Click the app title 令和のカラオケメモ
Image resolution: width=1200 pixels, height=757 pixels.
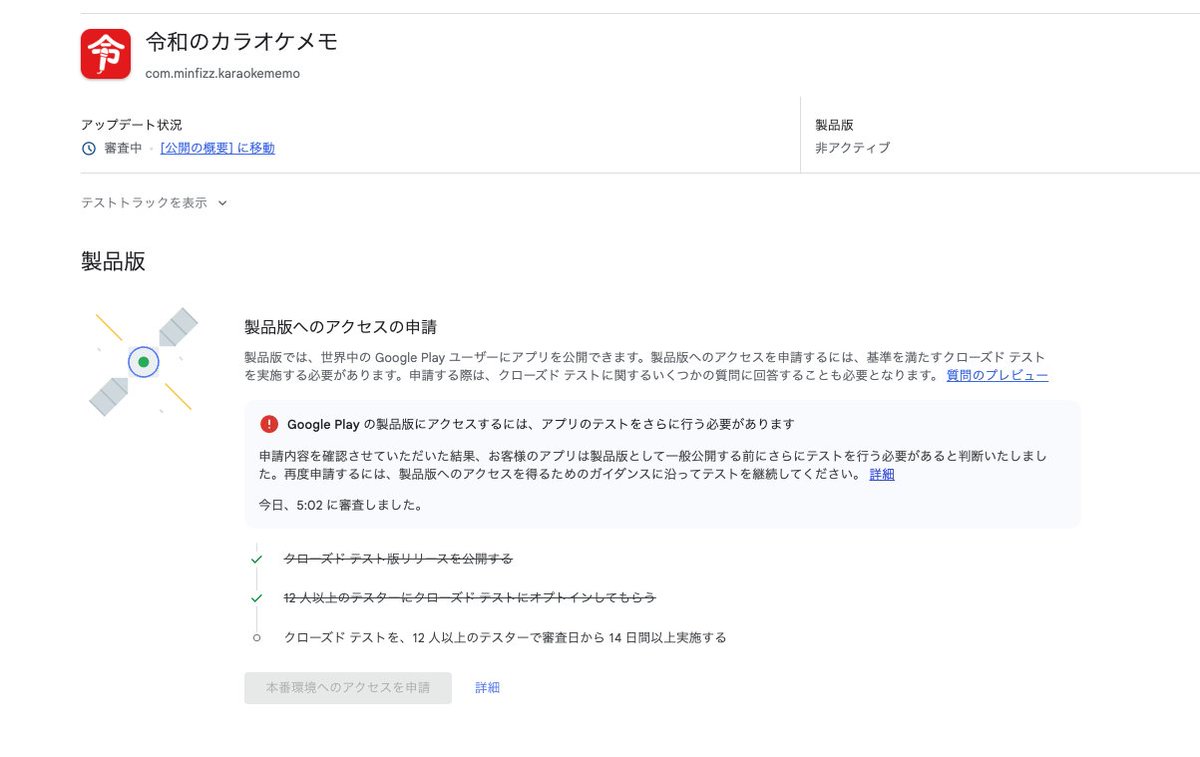tap(242, 42)
